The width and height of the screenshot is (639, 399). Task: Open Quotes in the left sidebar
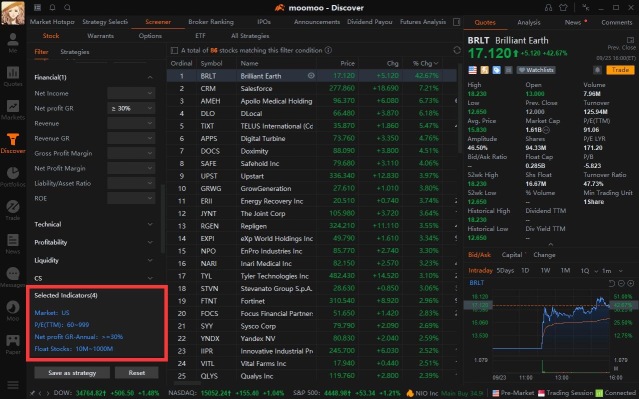coord(13,76)
